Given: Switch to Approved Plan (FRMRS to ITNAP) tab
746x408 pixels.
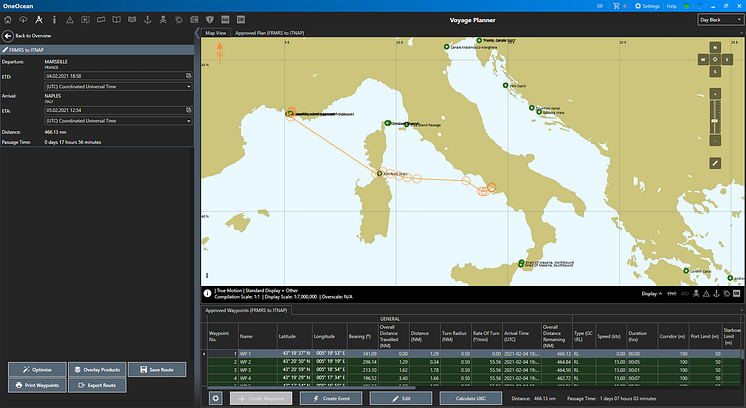Looking at the screenshot, I should 269,33.
